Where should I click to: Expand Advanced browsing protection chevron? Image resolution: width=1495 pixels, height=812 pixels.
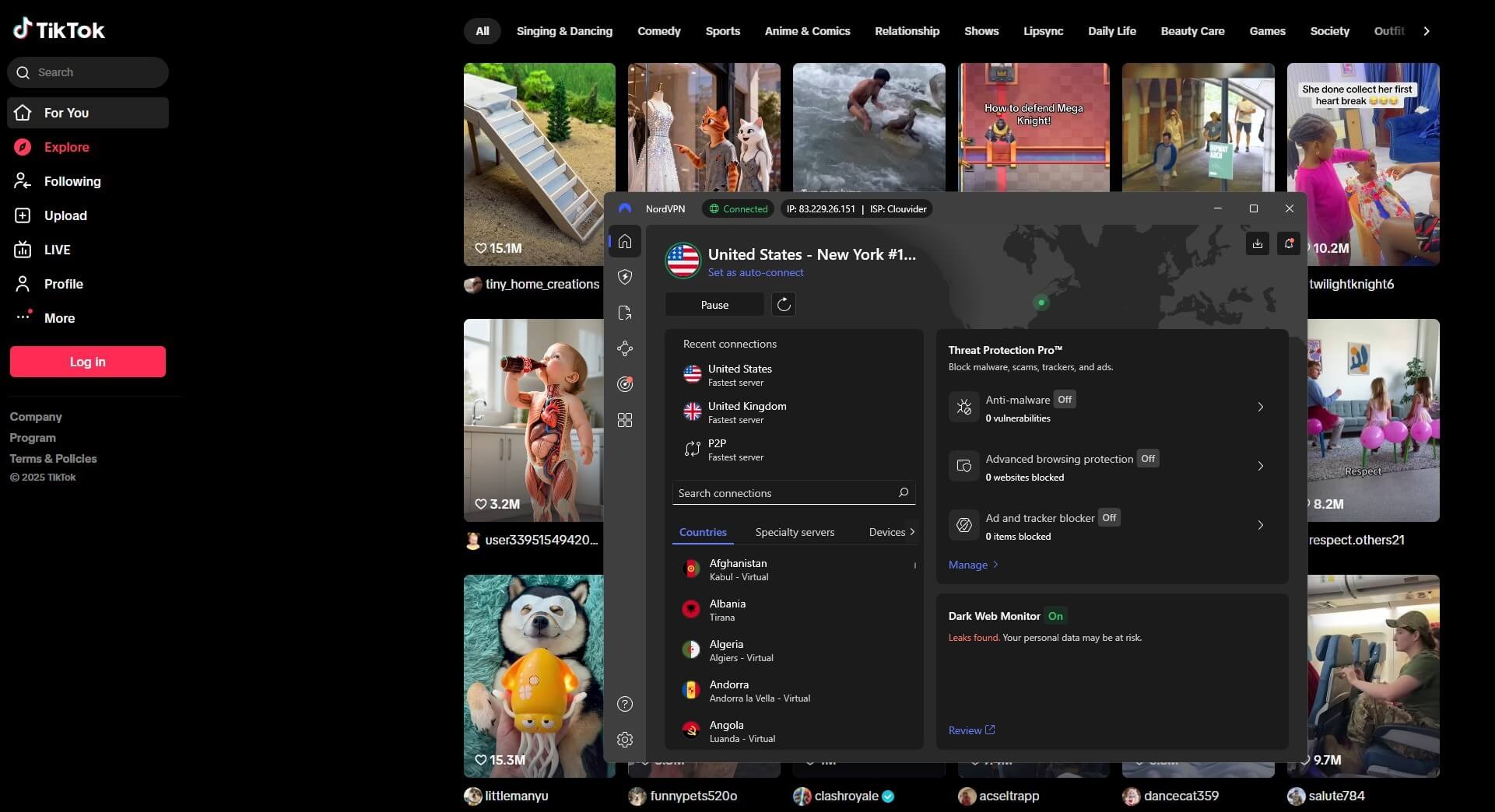pos(1261,466)
